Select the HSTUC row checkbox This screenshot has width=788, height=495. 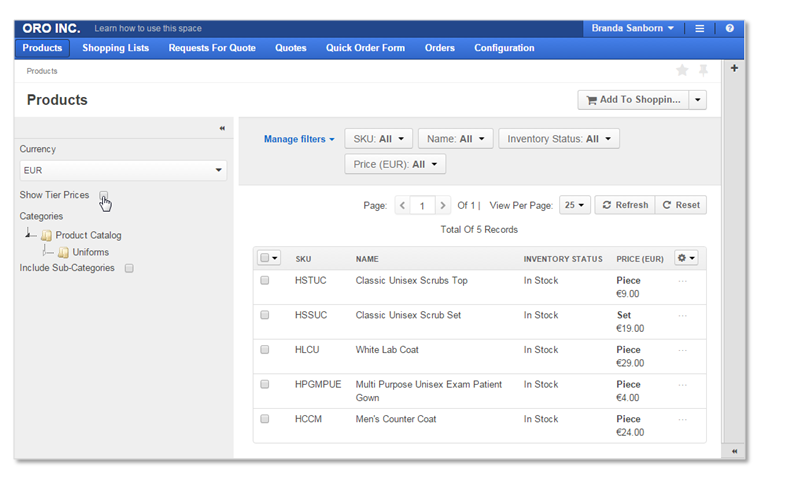(264, 280)
